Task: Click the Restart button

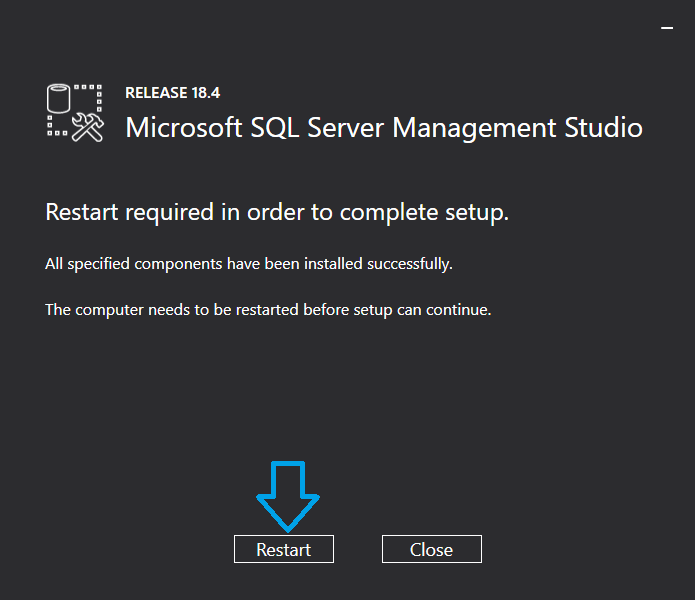Action: tap(283, 549)
